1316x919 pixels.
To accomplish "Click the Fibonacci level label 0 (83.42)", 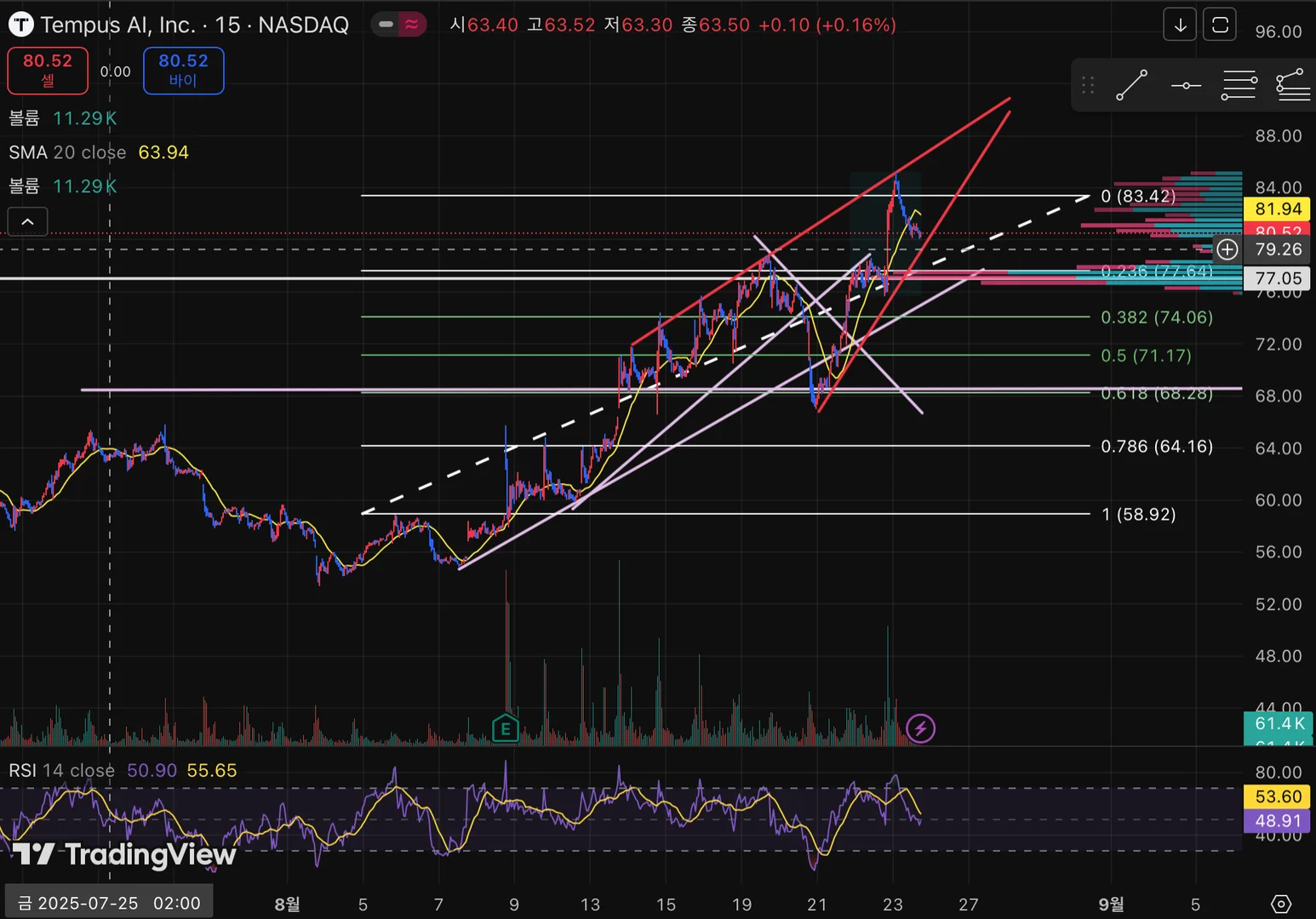I will point(1138,196).
